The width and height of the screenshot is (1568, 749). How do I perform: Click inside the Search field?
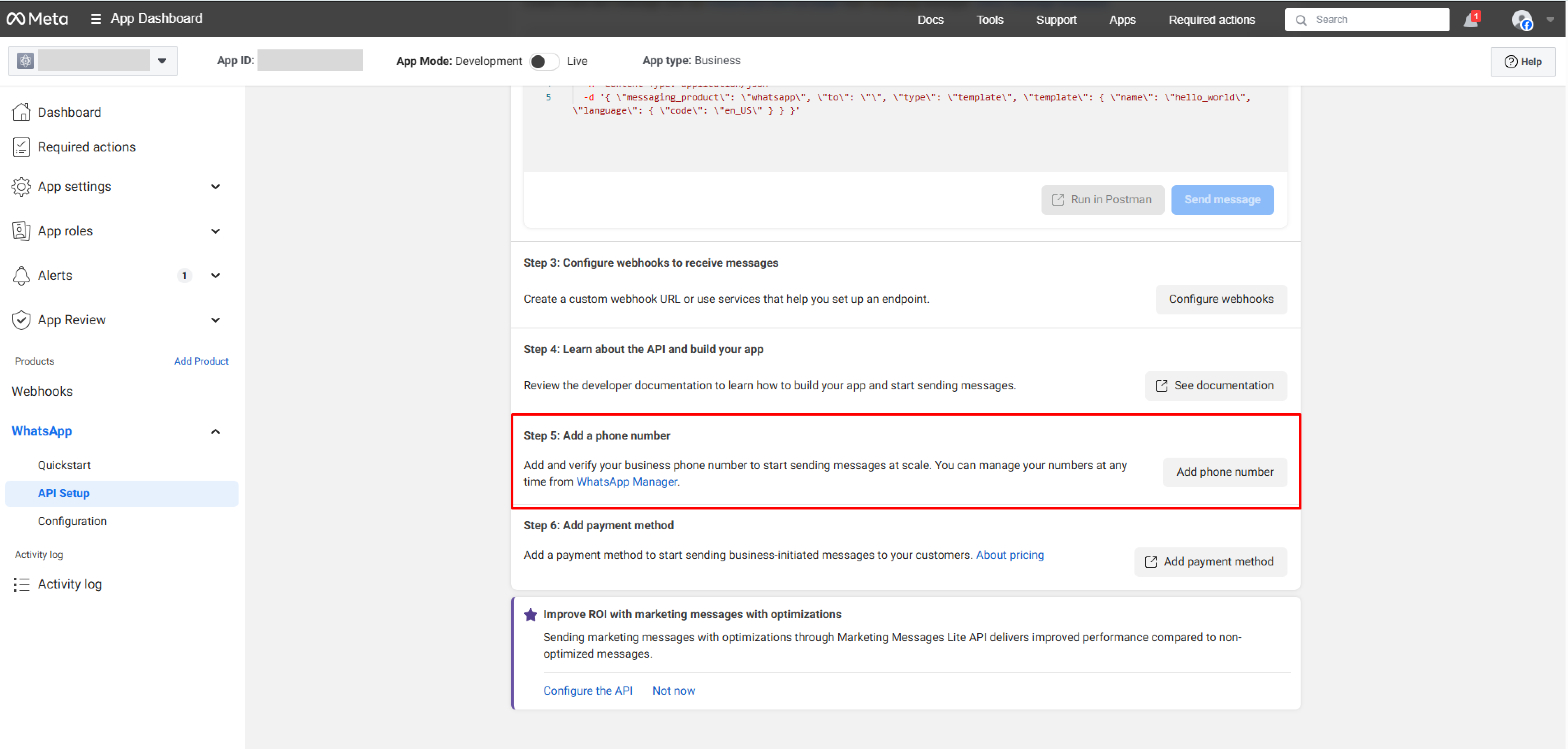pyautogui.click(x=1367, y=19)
